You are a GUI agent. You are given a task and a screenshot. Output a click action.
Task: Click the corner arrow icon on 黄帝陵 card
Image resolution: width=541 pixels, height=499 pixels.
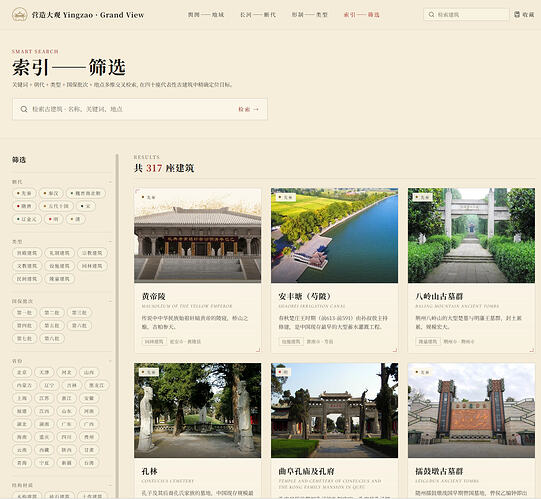click(258, 350)
